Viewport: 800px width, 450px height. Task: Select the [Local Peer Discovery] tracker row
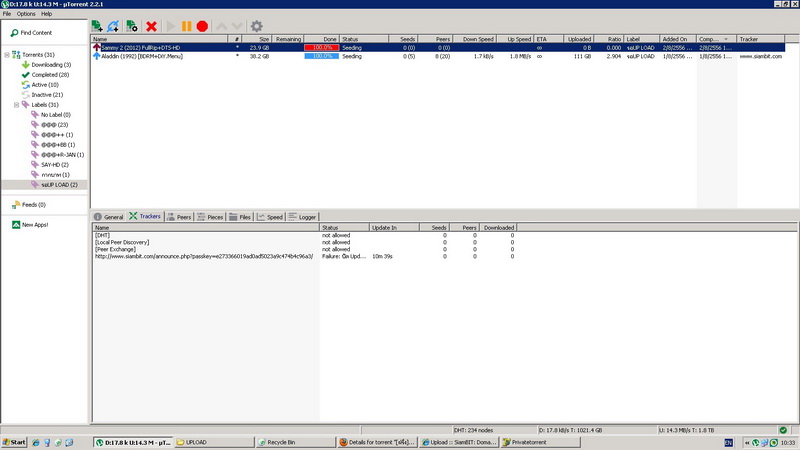click(304, 242)
